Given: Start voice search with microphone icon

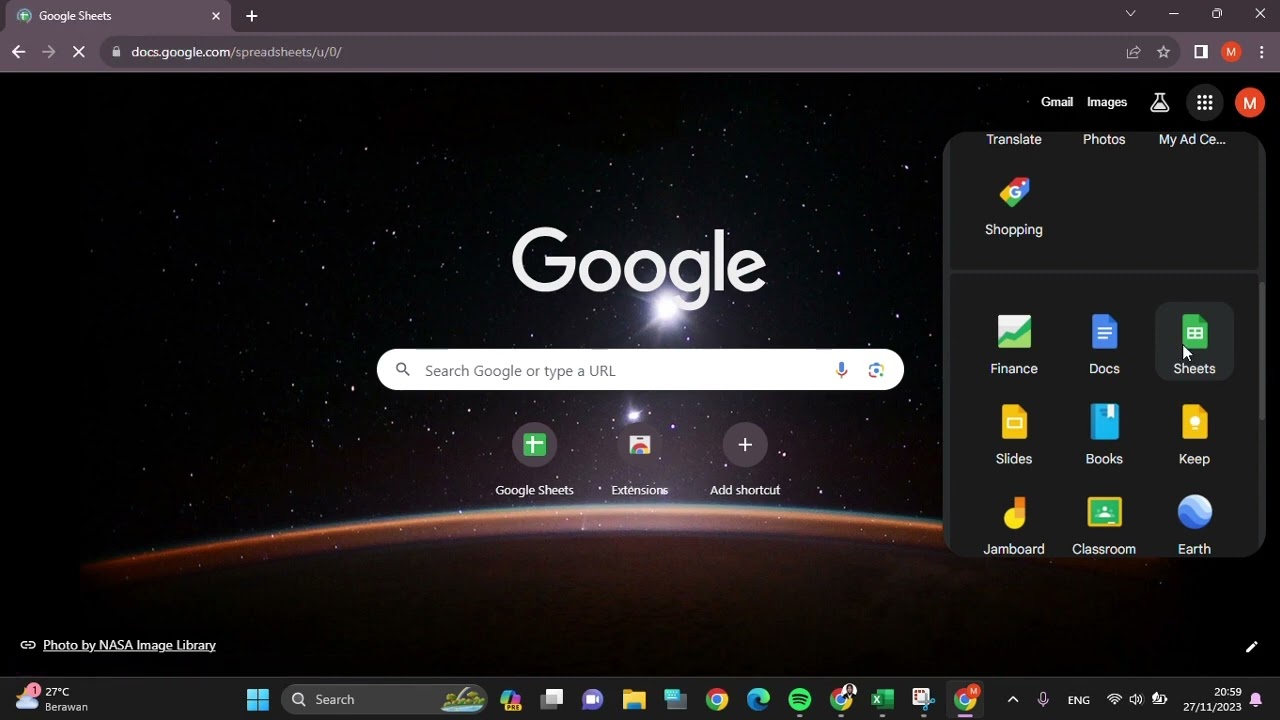Looking at the screenshot, I should click(841, 370).
